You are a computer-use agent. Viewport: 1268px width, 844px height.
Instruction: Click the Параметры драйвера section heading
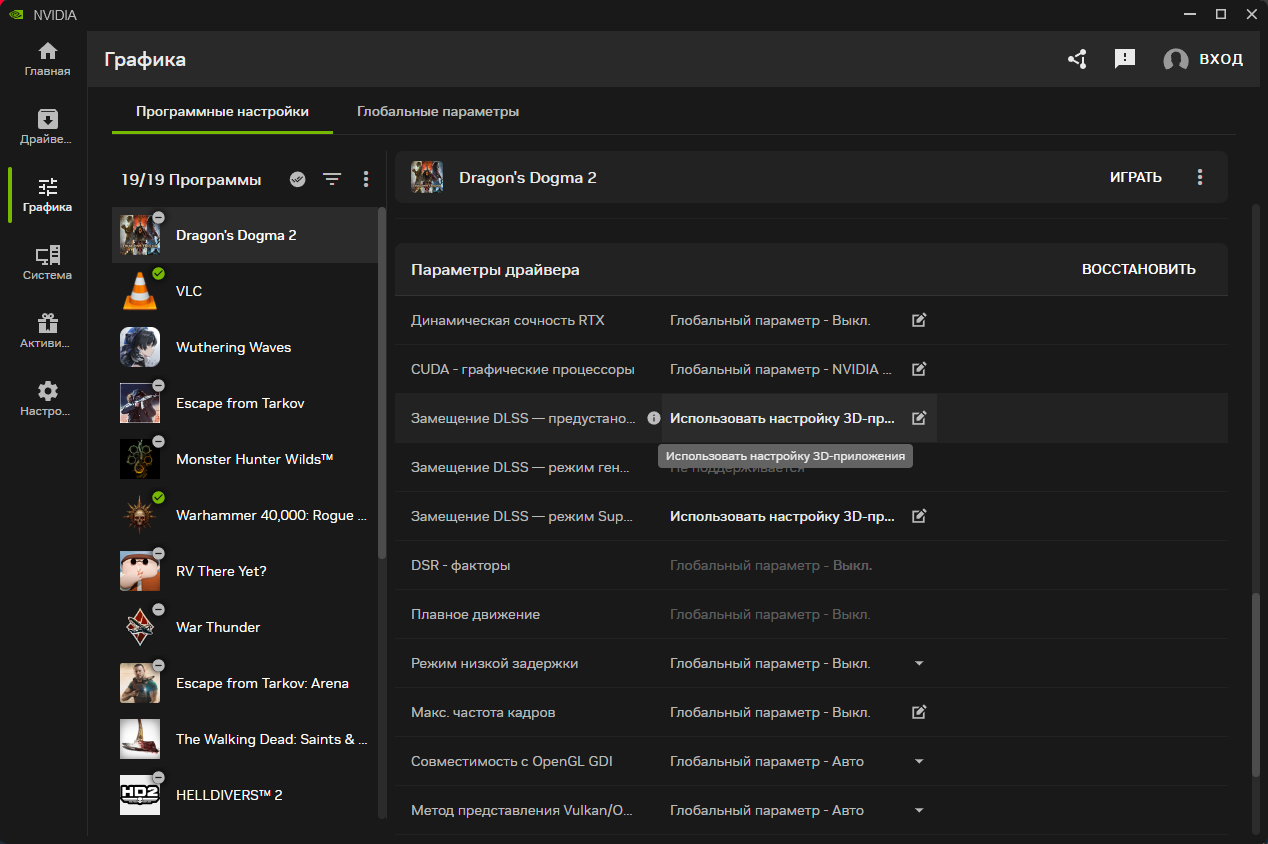495,270
